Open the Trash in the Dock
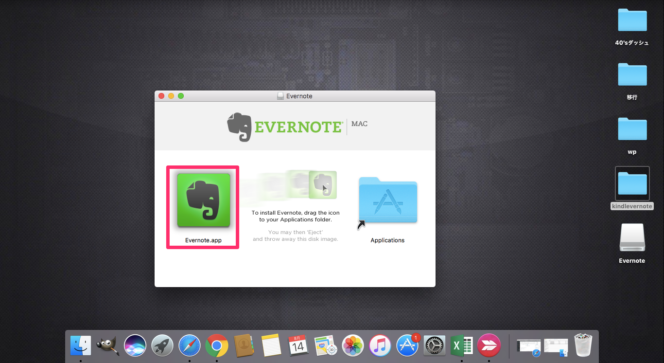This screenshot has width=664, height=363. tap(583, 345)
